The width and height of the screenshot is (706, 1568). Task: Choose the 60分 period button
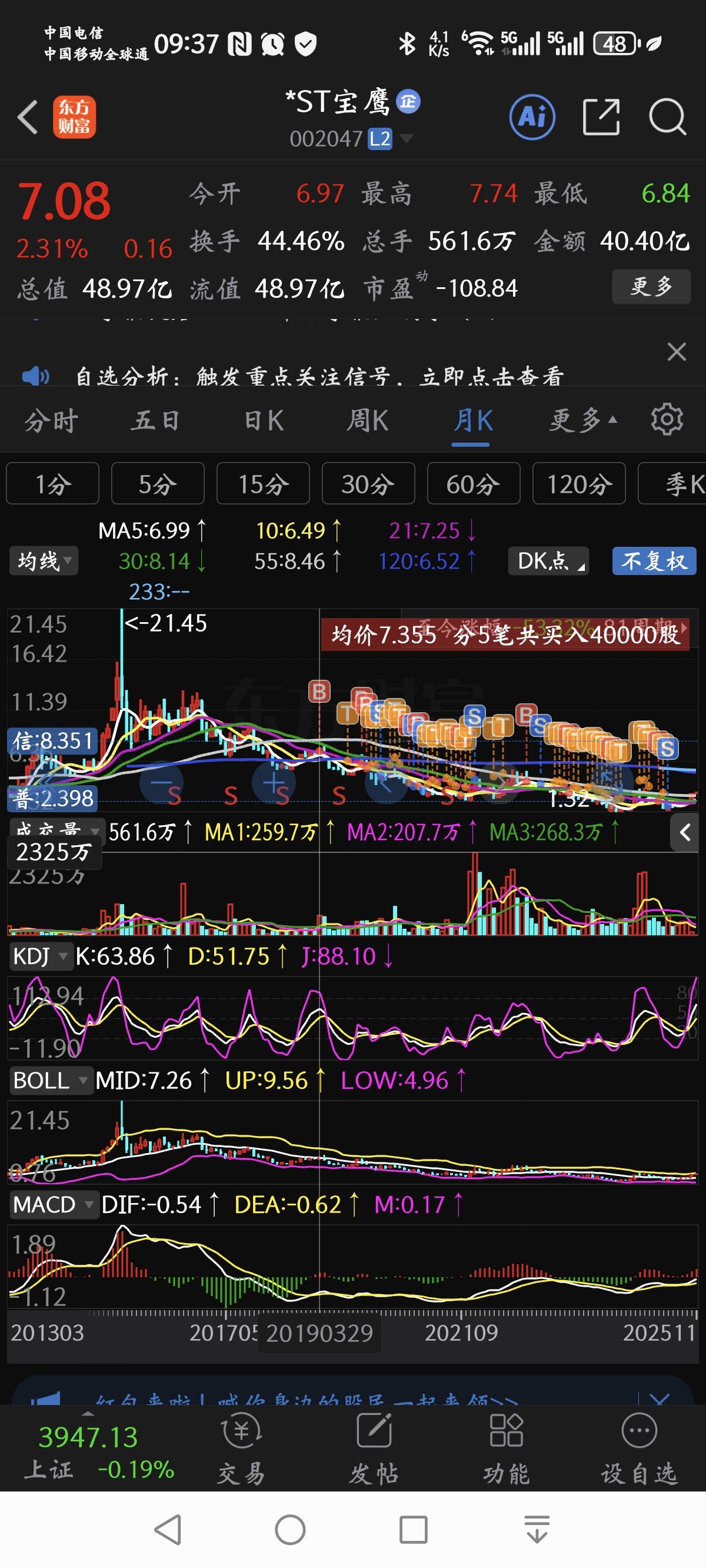click(474, 484)
